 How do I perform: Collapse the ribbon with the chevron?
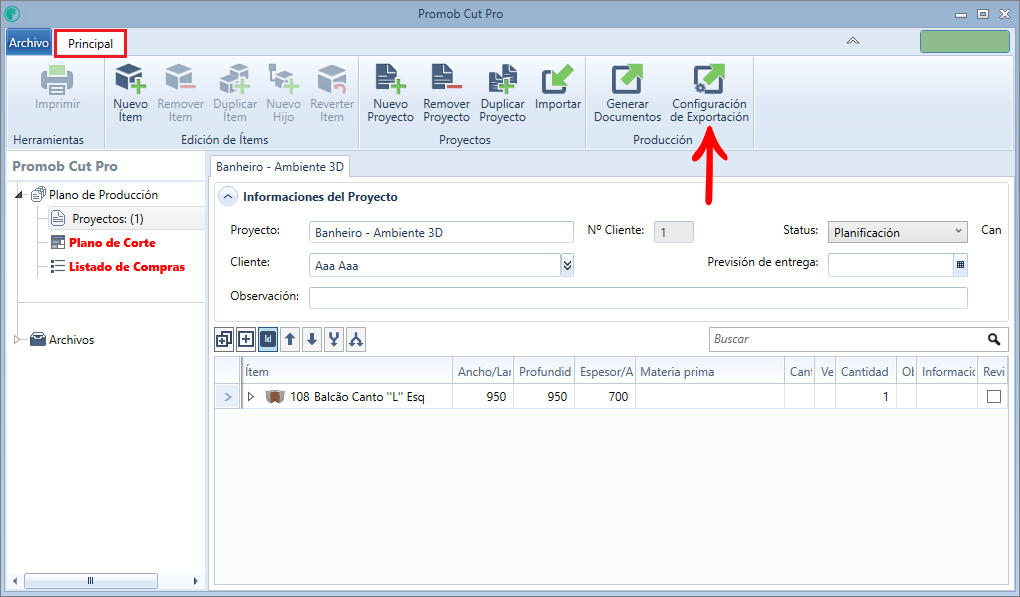853,41
